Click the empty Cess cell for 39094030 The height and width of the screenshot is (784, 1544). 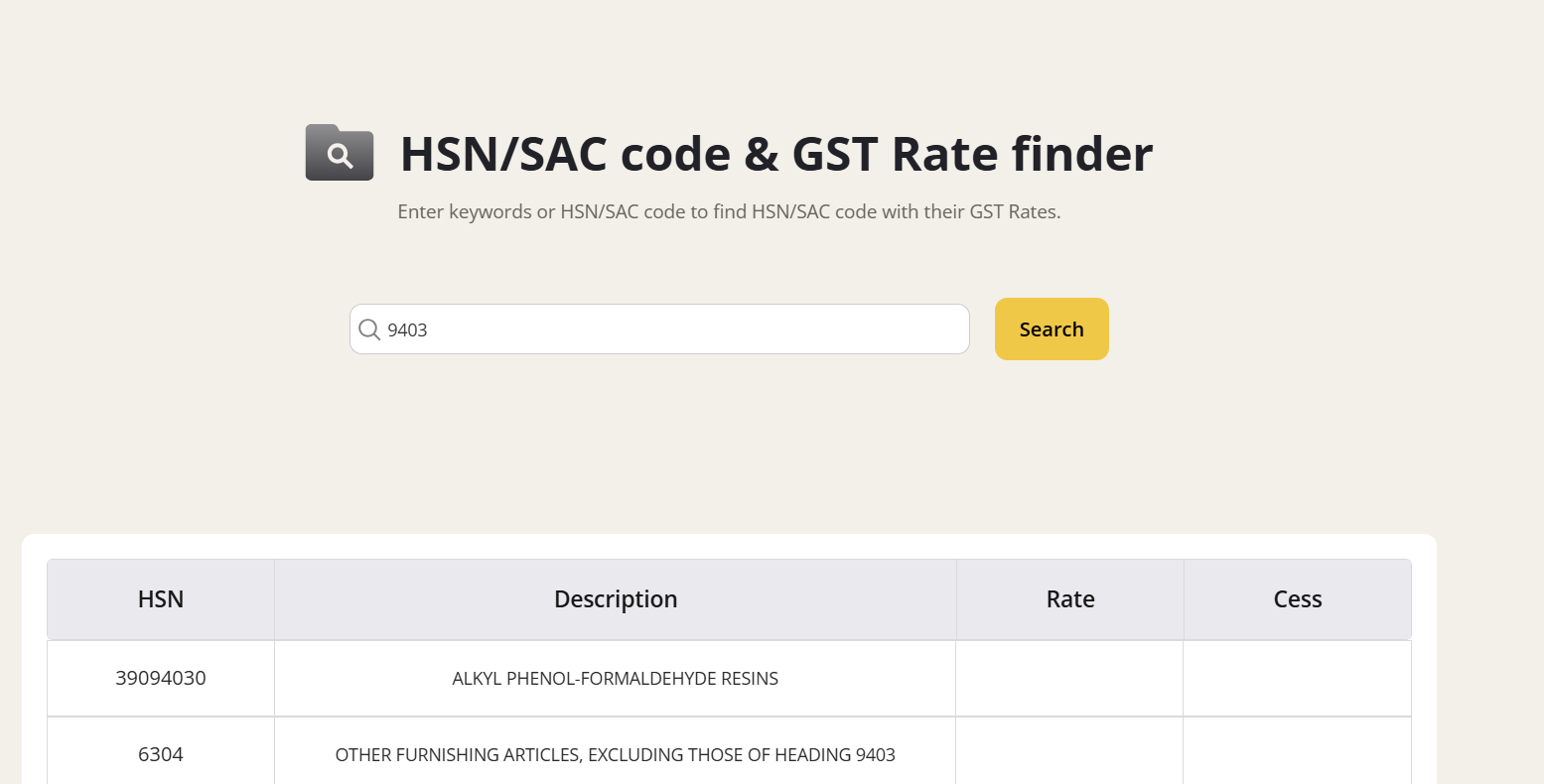[x=1297, y=679]
